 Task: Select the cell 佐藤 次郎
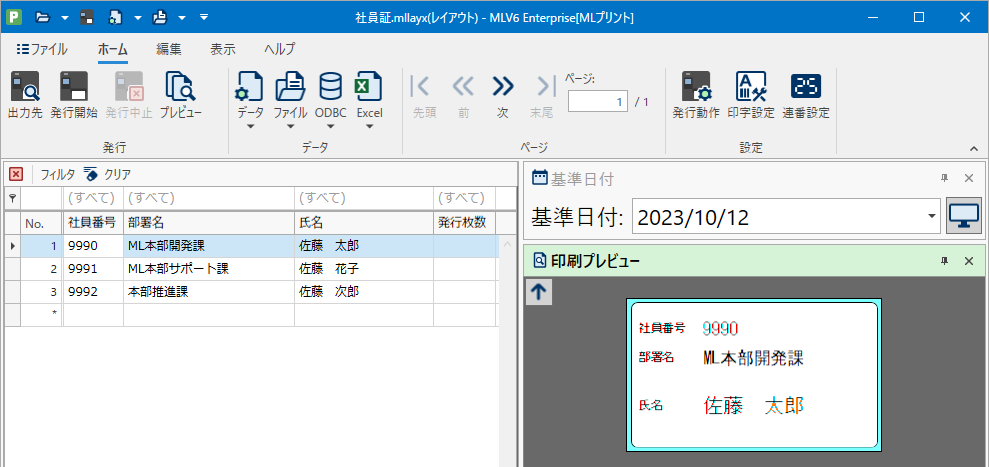coord(364,292)
